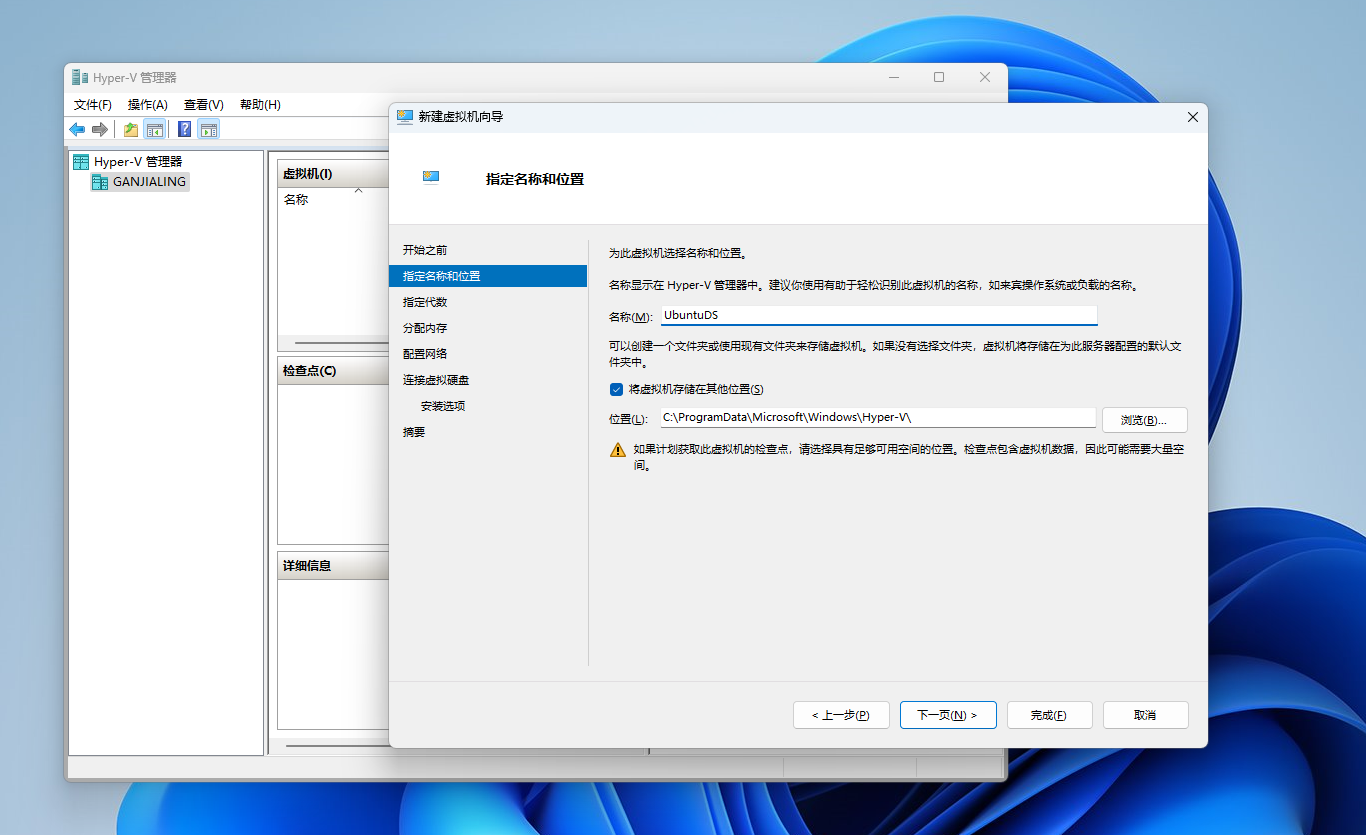
Task: Toggle the Show/Hide Action Pane toolbar icon
Action: click(208, 129)
